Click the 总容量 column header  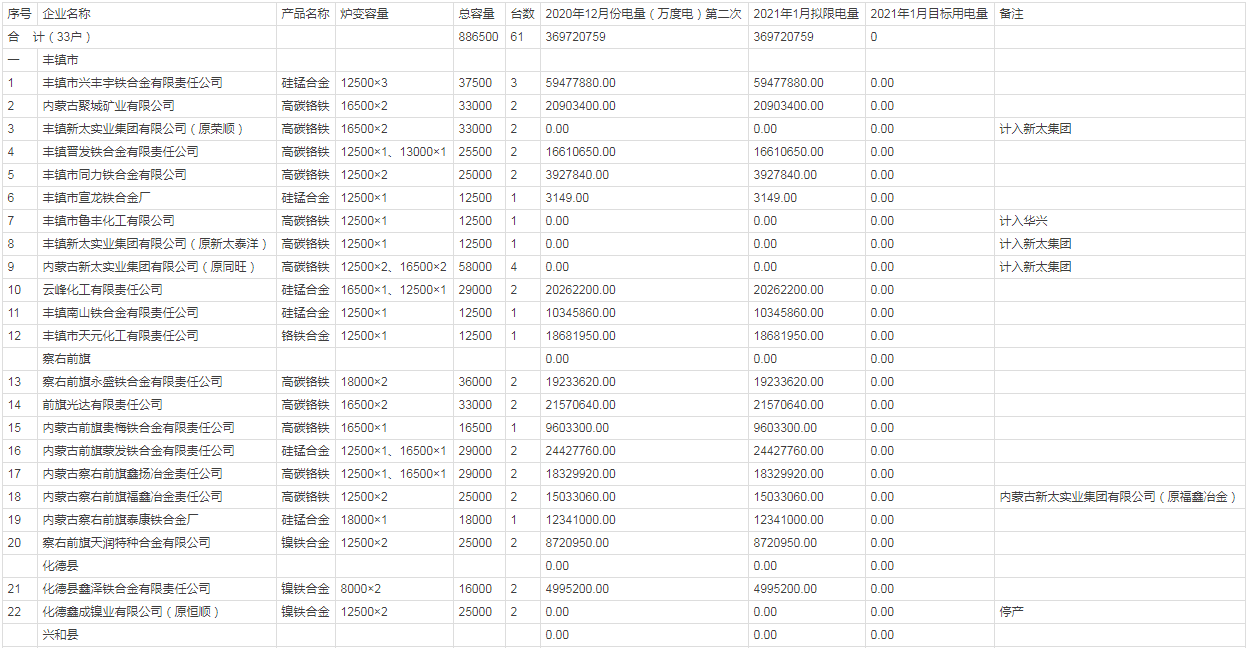[477, 14]
